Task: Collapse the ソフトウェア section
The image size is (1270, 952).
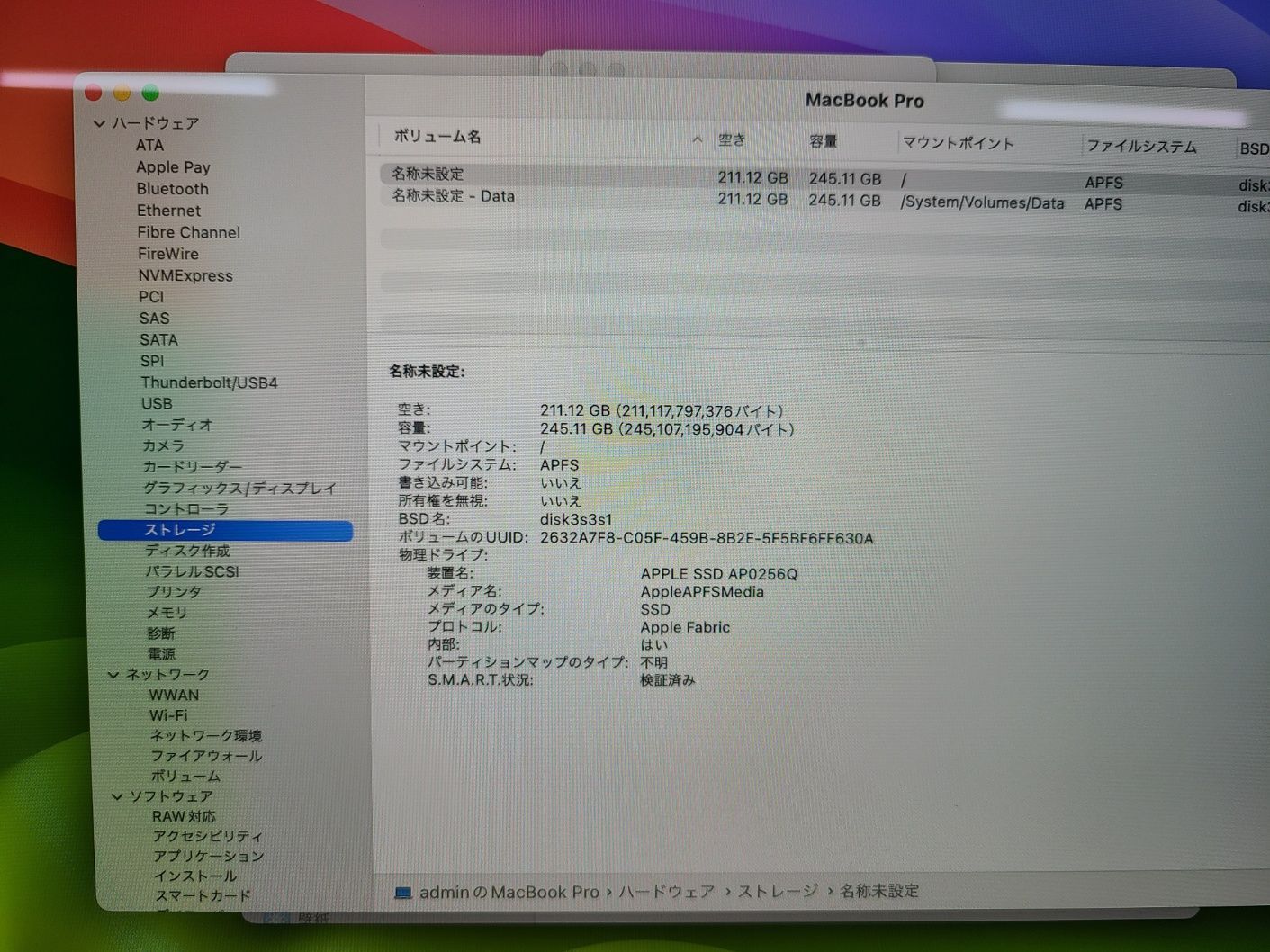Action: pyautogui.click(x=118, y=796)
